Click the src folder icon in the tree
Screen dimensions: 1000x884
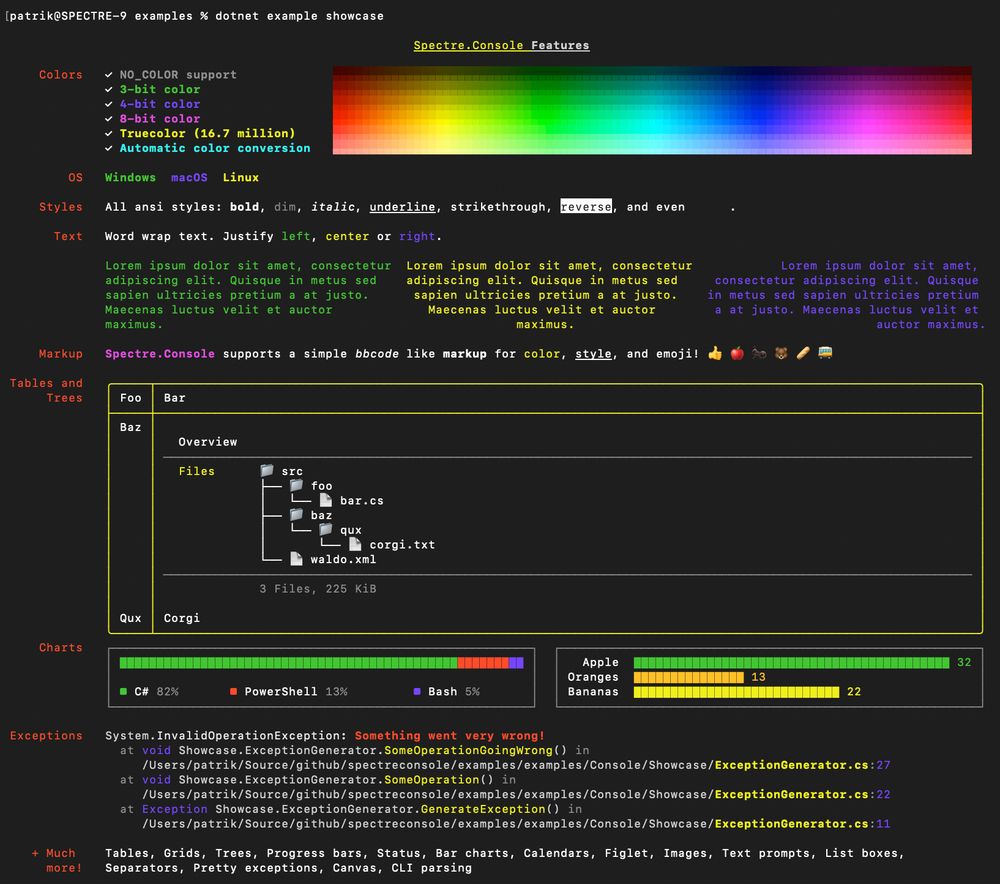(266, 470)
